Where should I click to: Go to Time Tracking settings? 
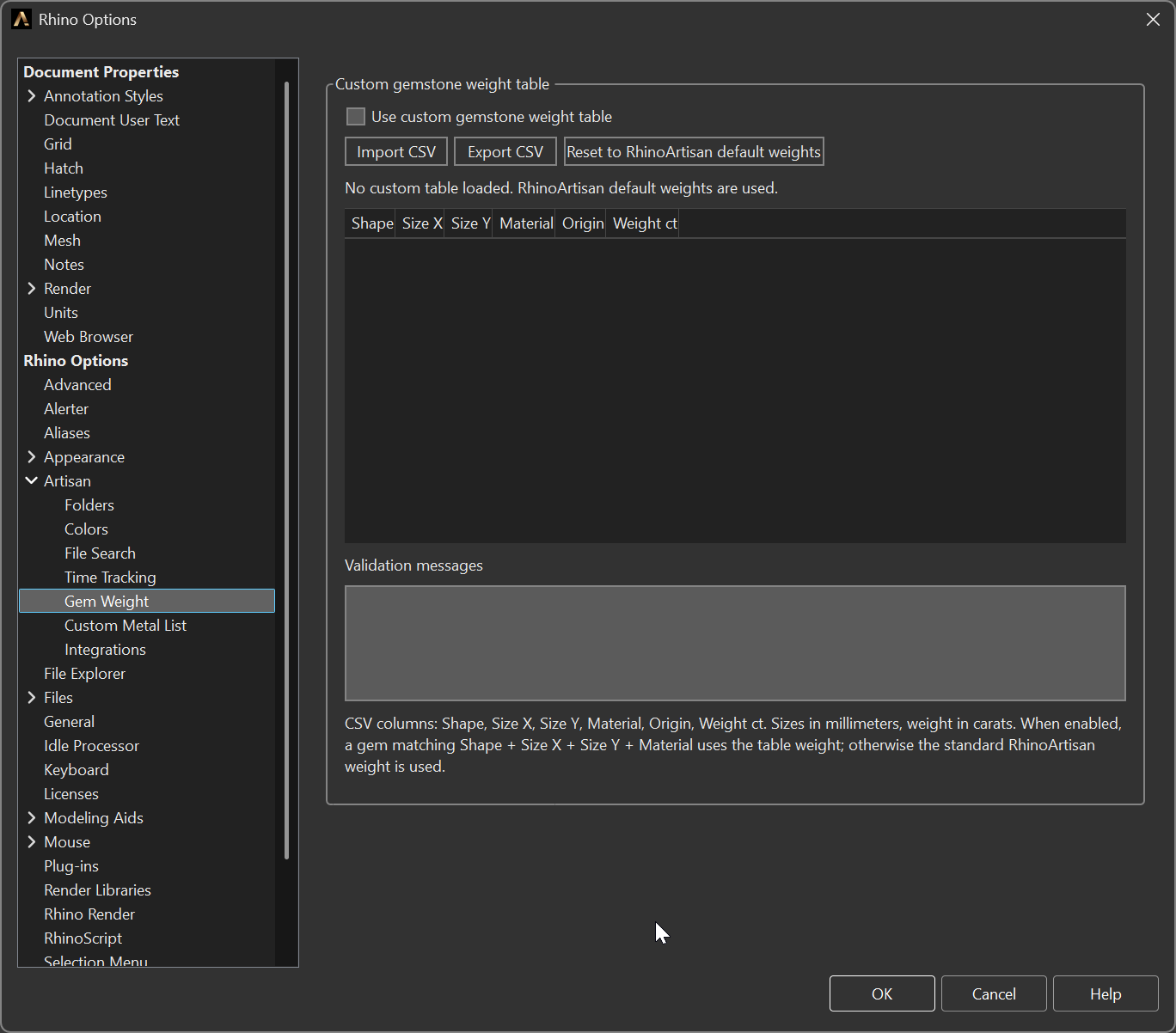(x=110, y=577)
